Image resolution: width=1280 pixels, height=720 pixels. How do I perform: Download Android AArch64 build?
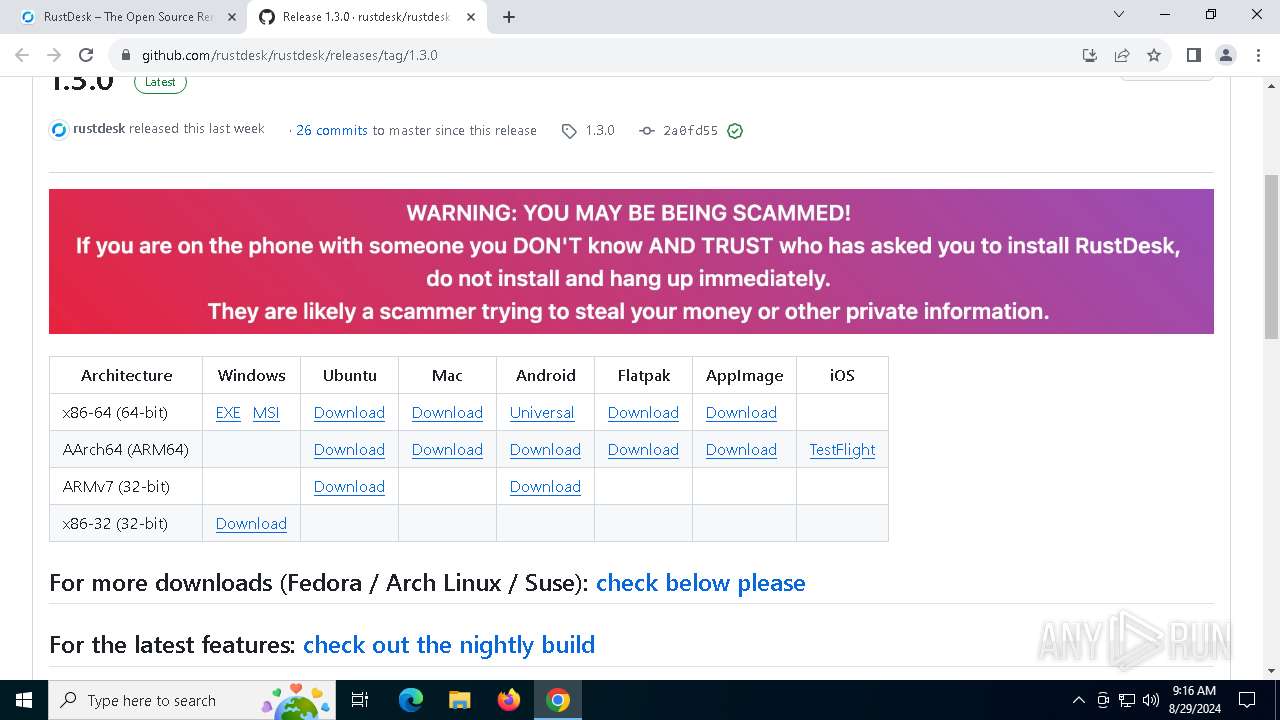pos(545,450)
